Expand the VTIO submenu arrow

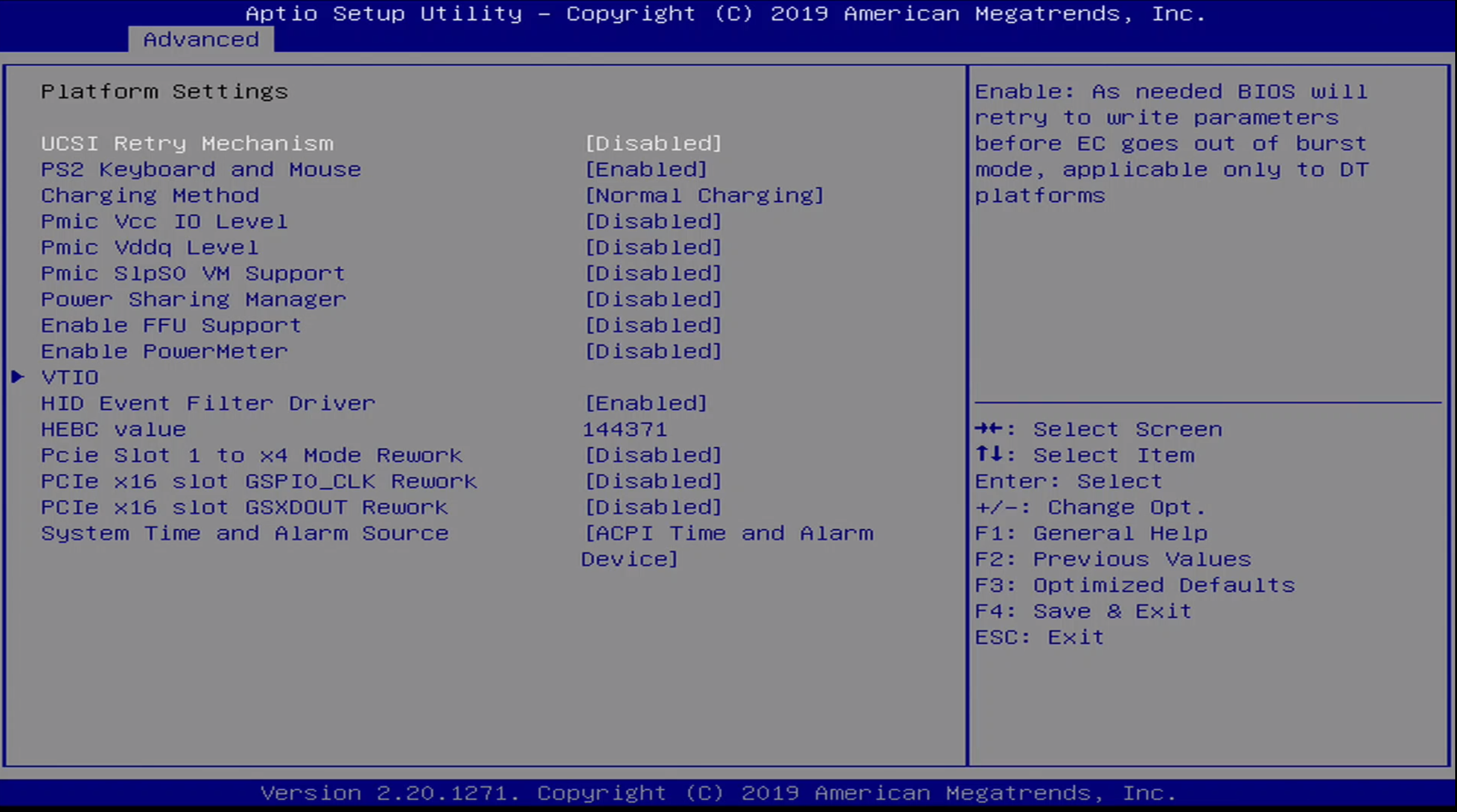(x=18, y=377)
